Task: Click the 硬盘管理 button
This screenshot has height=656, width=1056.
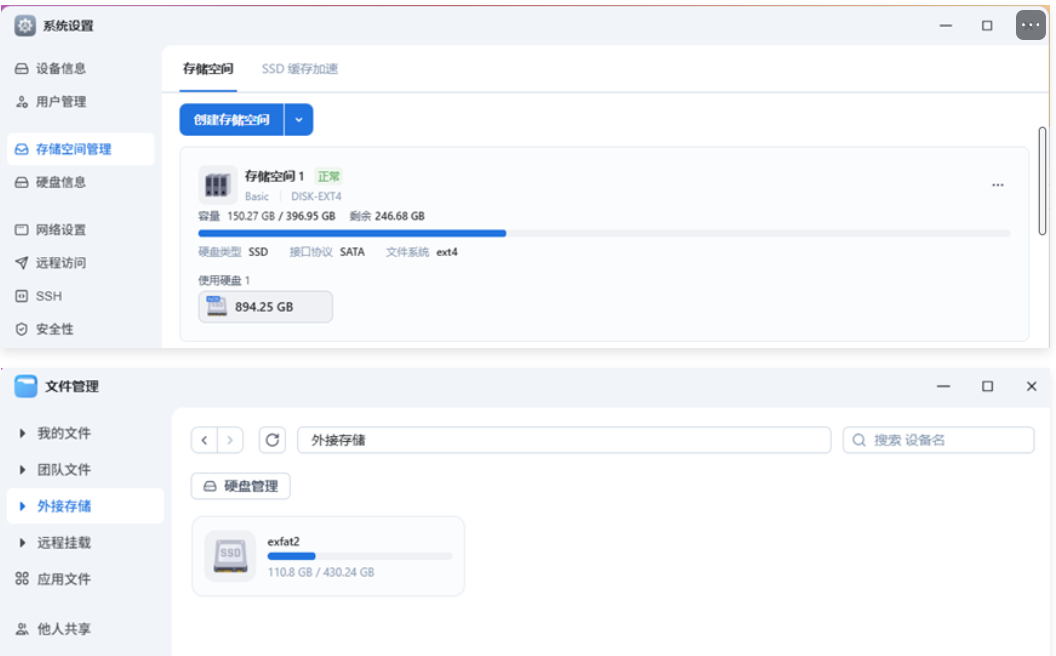Action: point(240,486)
